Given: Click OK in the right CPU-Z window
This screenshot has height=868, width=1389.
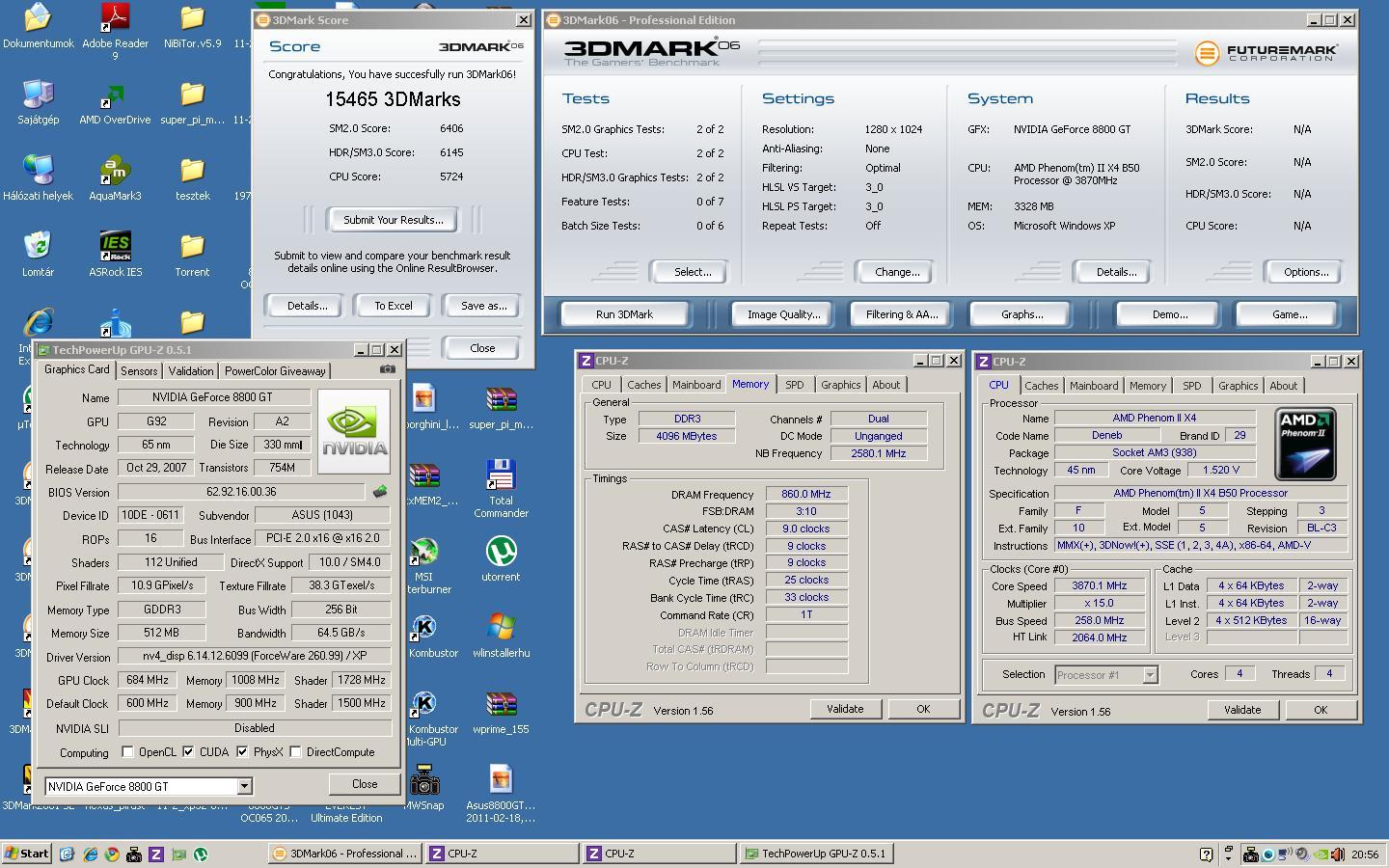Looking at the screenshot, I should click(1320, 710).
